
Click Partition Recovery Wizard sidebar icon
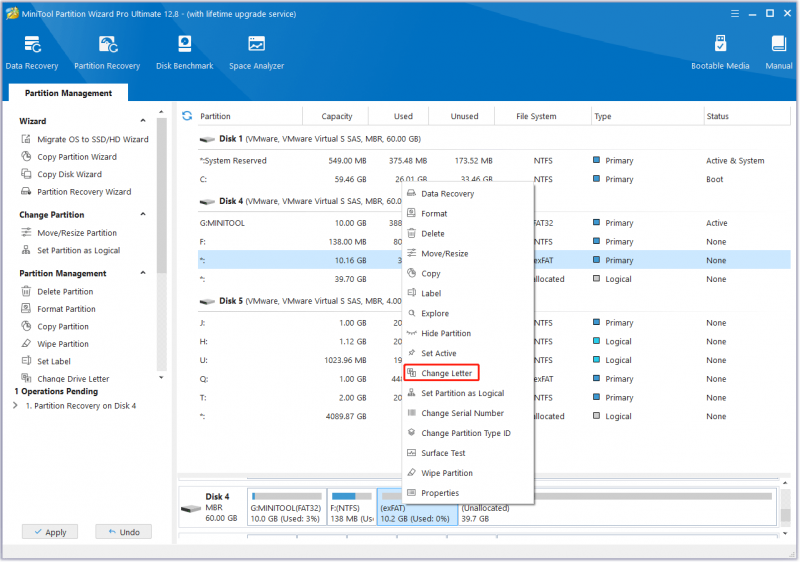(26, 192)
